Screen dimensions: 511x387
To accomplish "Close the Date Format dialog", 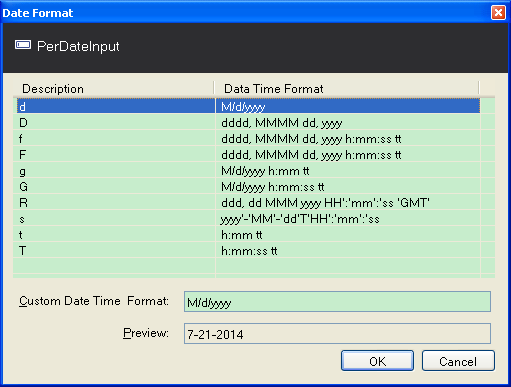I will (498, 13).
